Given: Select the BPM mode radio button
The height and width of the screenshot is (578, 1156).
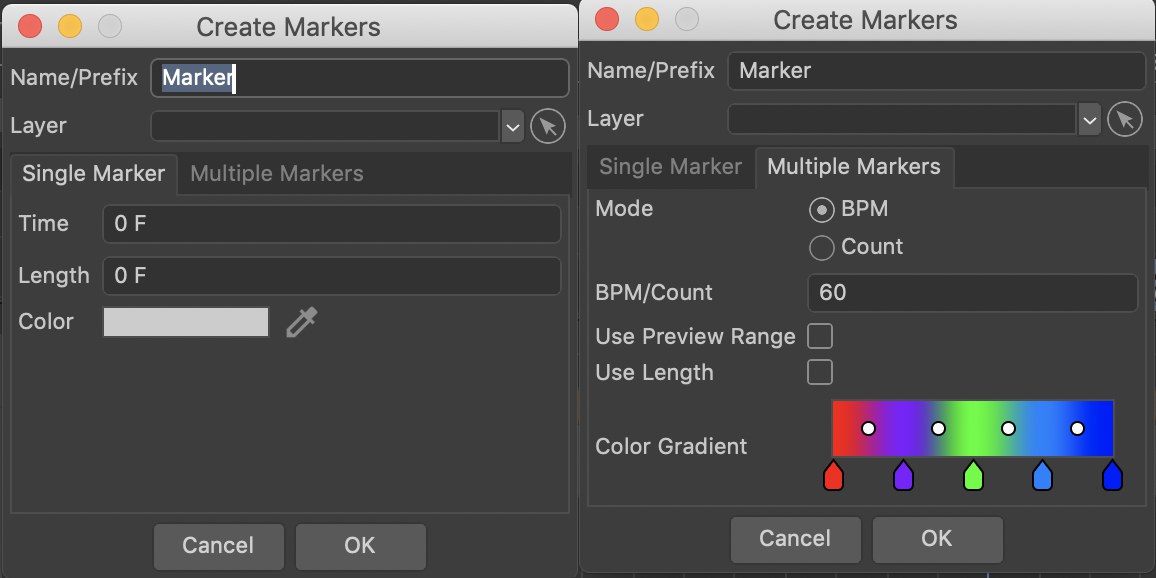Looking at the screenshot, I should tap(821, 210).
